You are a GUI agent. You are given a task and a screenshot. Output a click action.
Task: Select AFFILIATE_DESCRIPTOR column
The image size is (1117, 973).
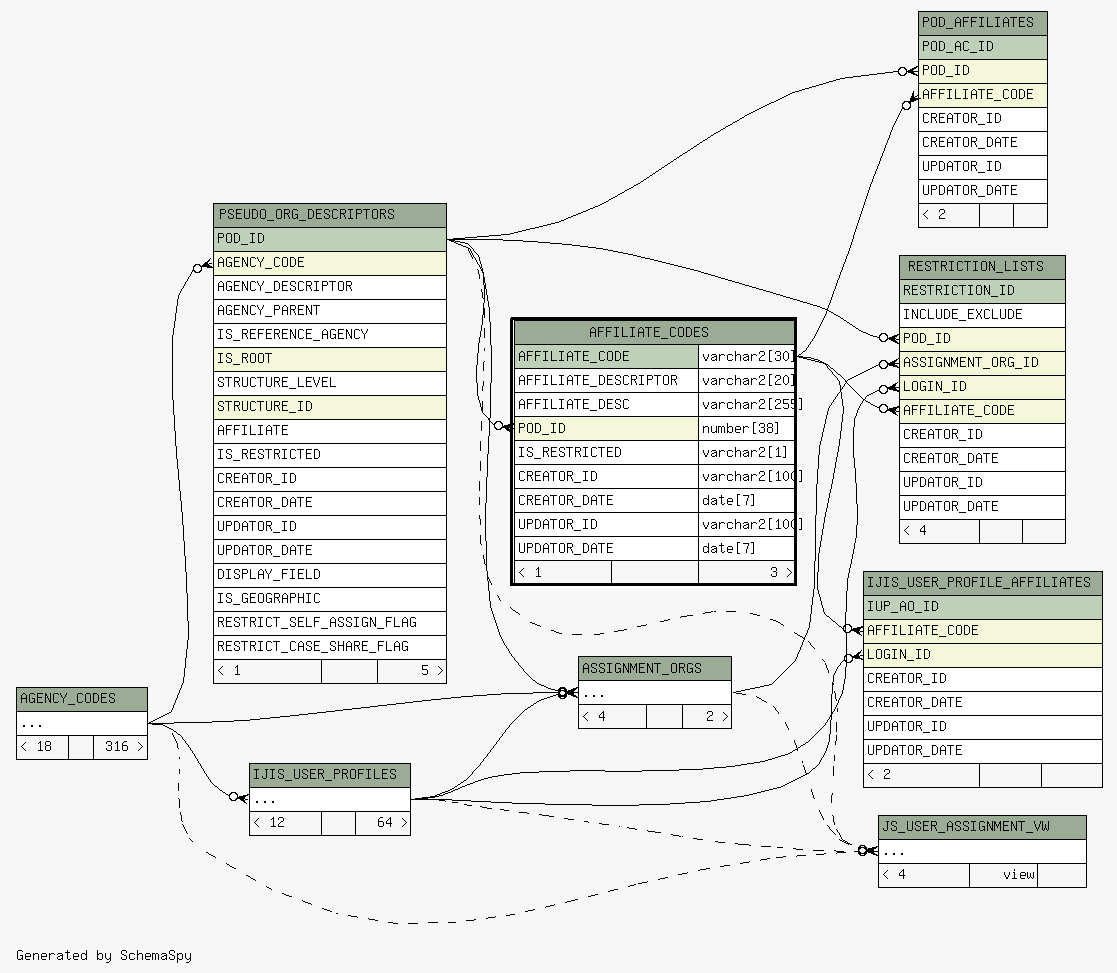tap(606, 381)
